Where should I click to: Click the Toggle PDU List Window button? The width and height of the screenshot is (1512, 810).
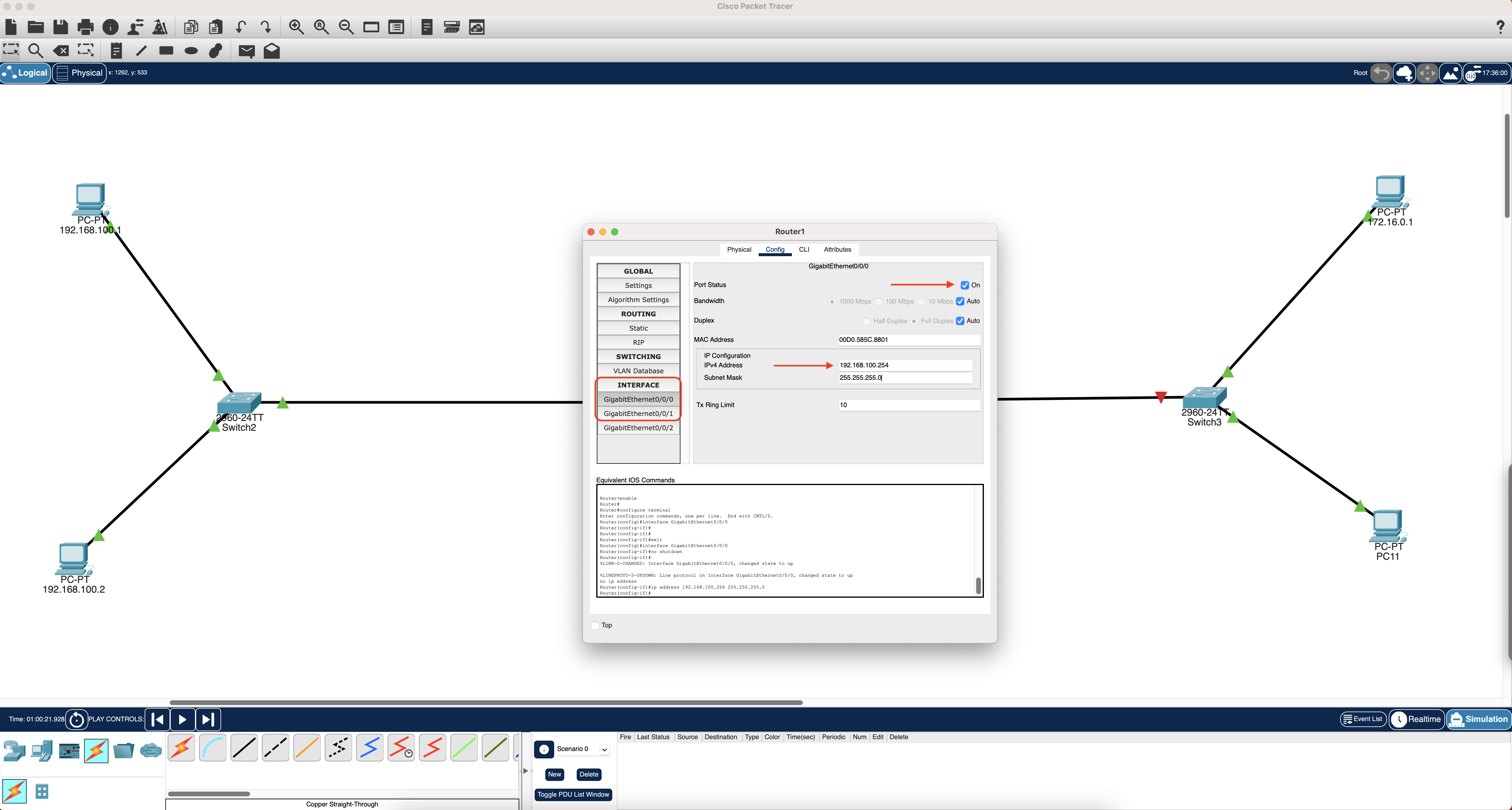pos(573,794)
